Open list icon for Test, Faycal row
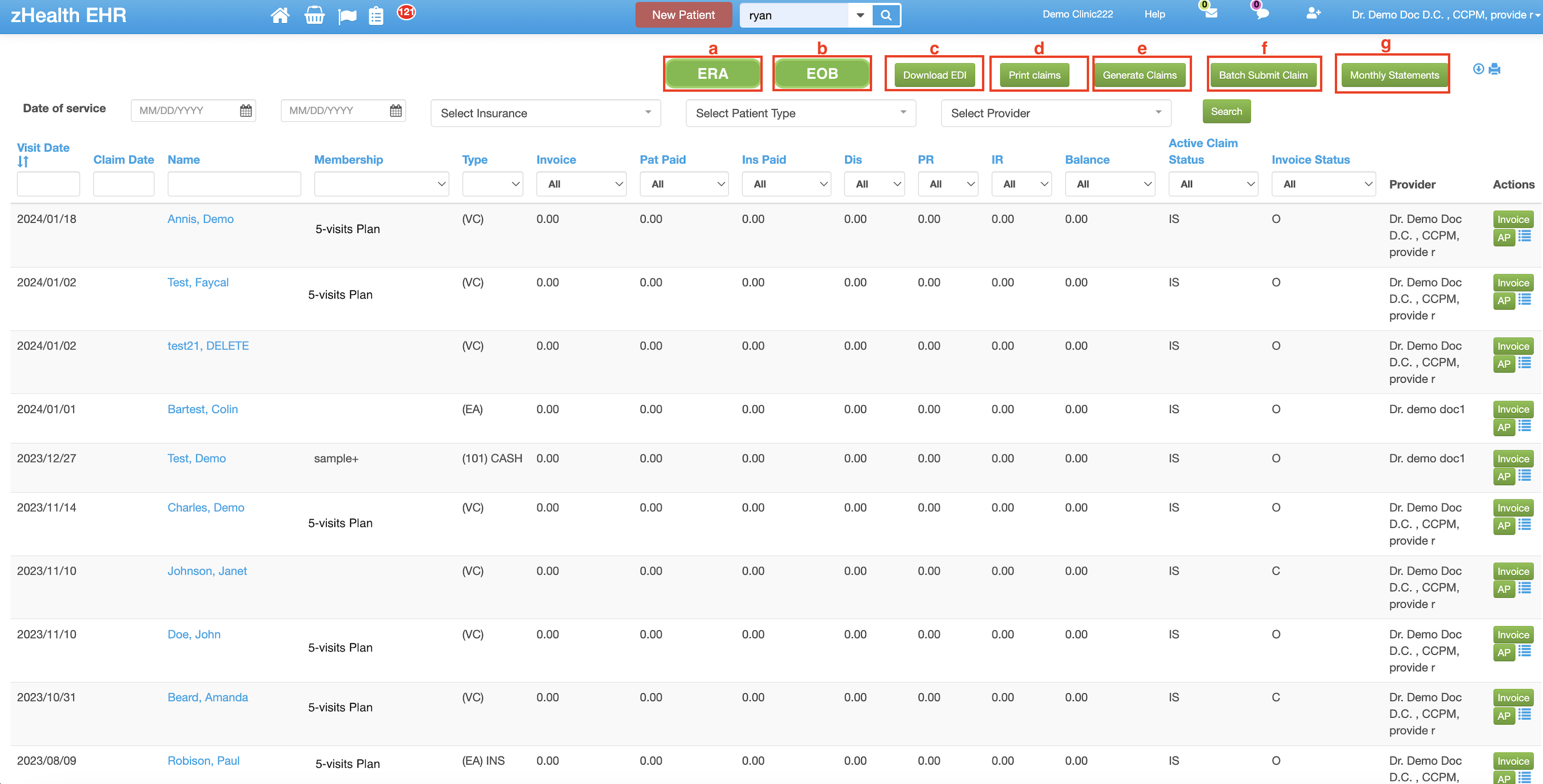This screenshot has height=784, width=1543. pos(1524,299)
